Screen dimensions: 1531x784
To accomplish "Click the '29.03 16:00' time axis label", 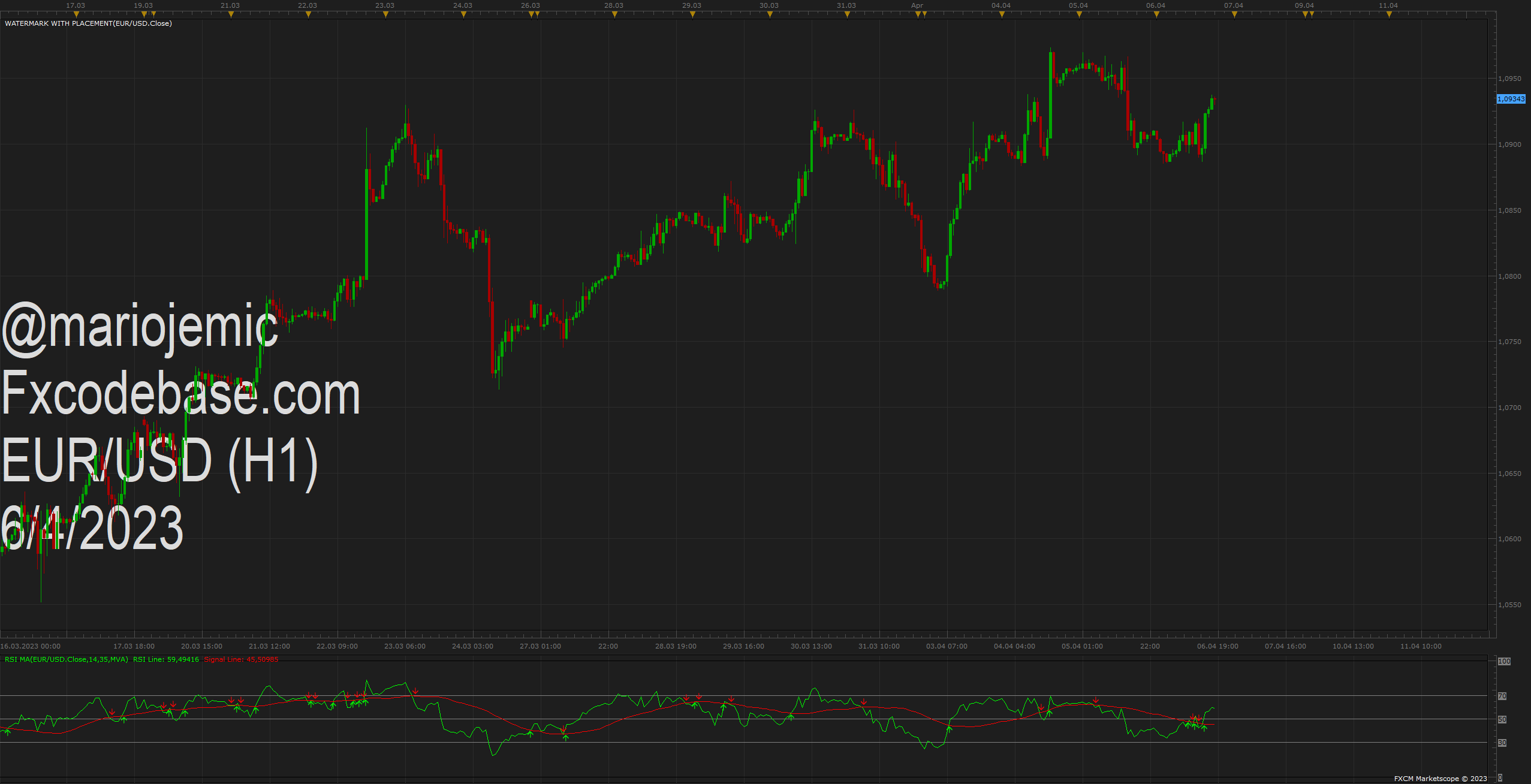I will (744, 646).
